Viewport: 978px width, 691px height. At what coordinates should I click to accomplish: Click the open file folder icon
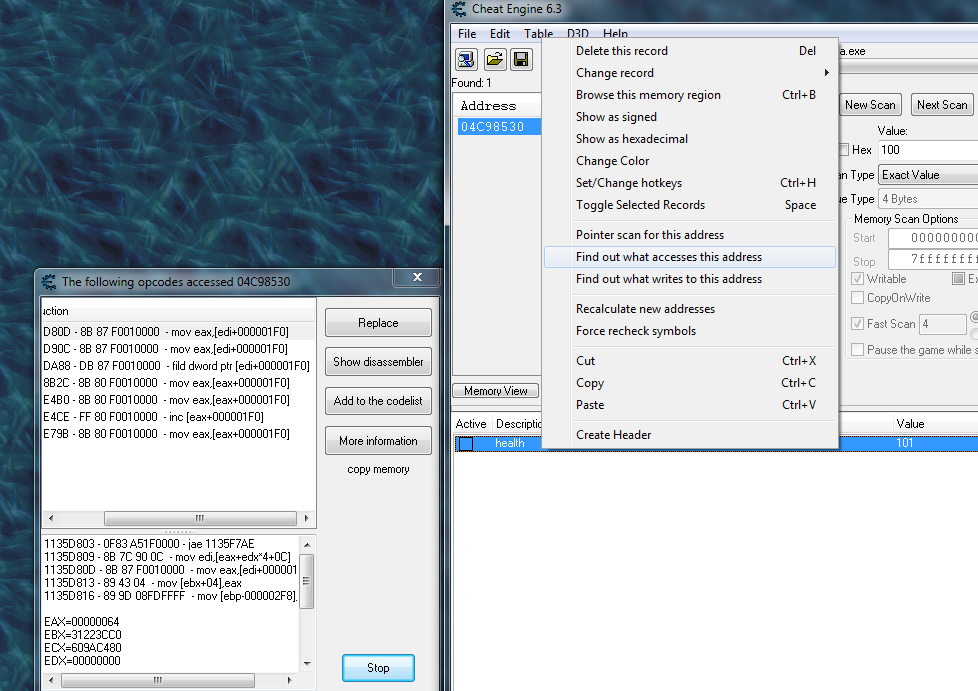pos(494,59)
